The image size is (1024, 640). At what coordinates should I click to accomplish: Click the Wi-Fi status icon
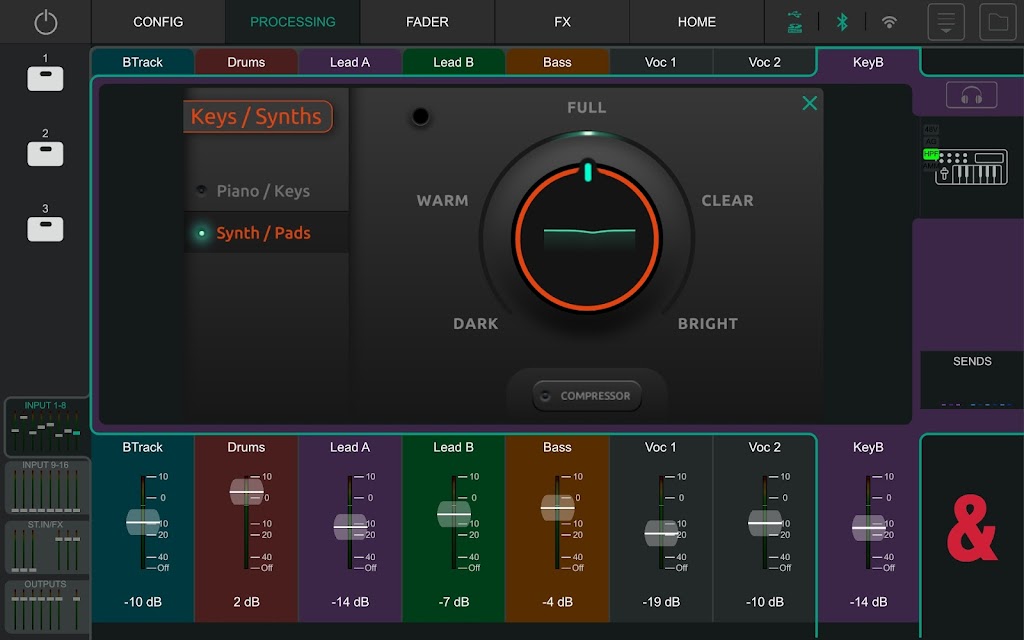[889, 22]
